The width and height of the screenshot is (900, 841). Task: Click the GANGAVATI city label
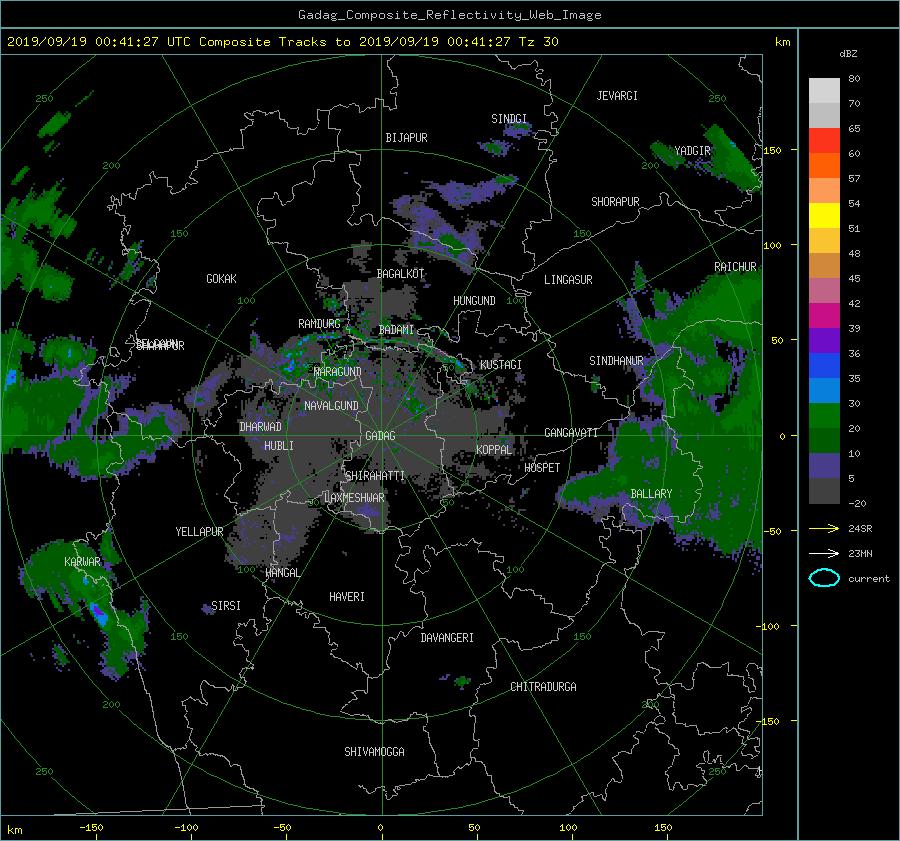click(x=571, y=432)
